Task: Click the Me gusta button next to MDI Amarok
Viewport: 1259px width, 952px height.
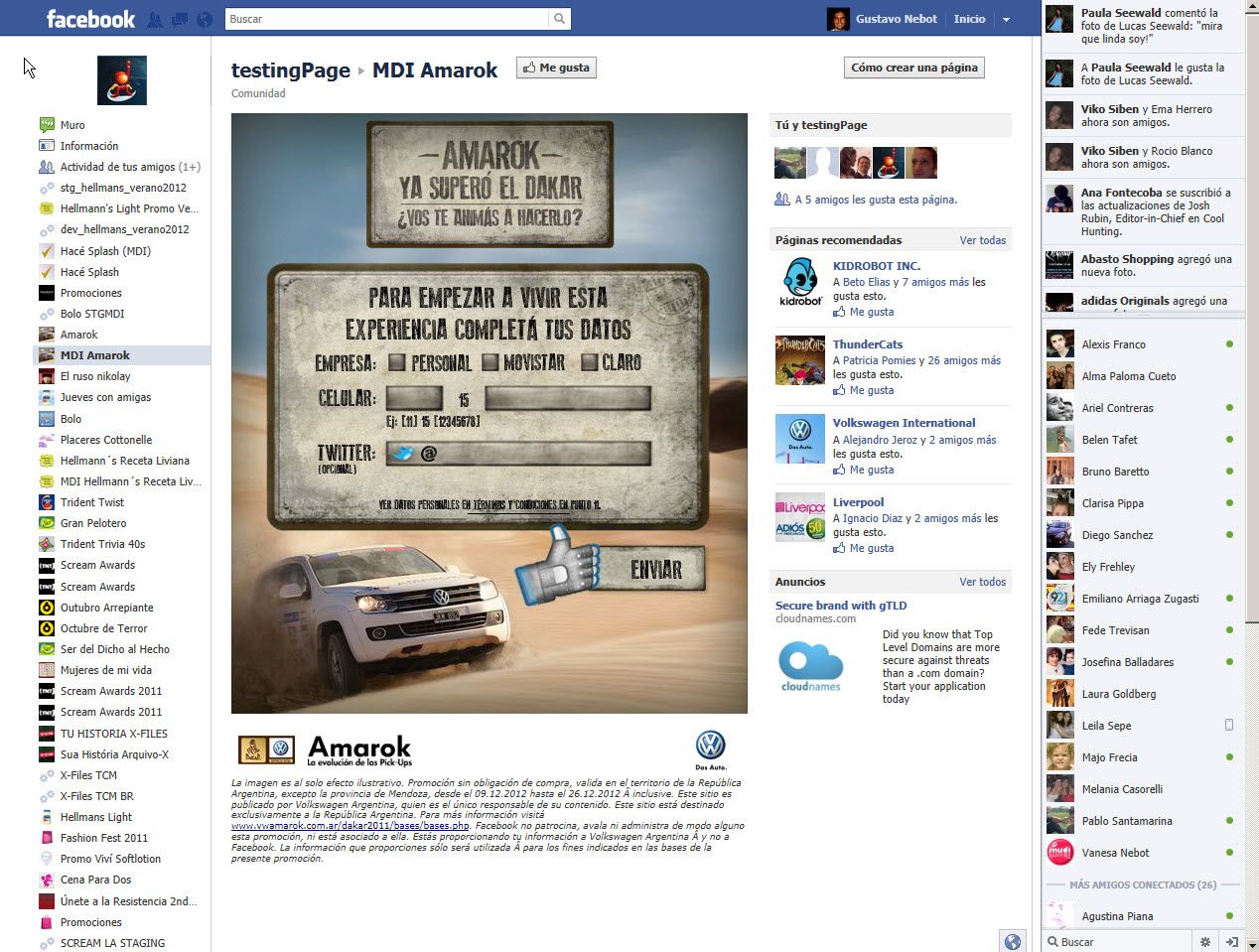Action: tap(556, 68)
